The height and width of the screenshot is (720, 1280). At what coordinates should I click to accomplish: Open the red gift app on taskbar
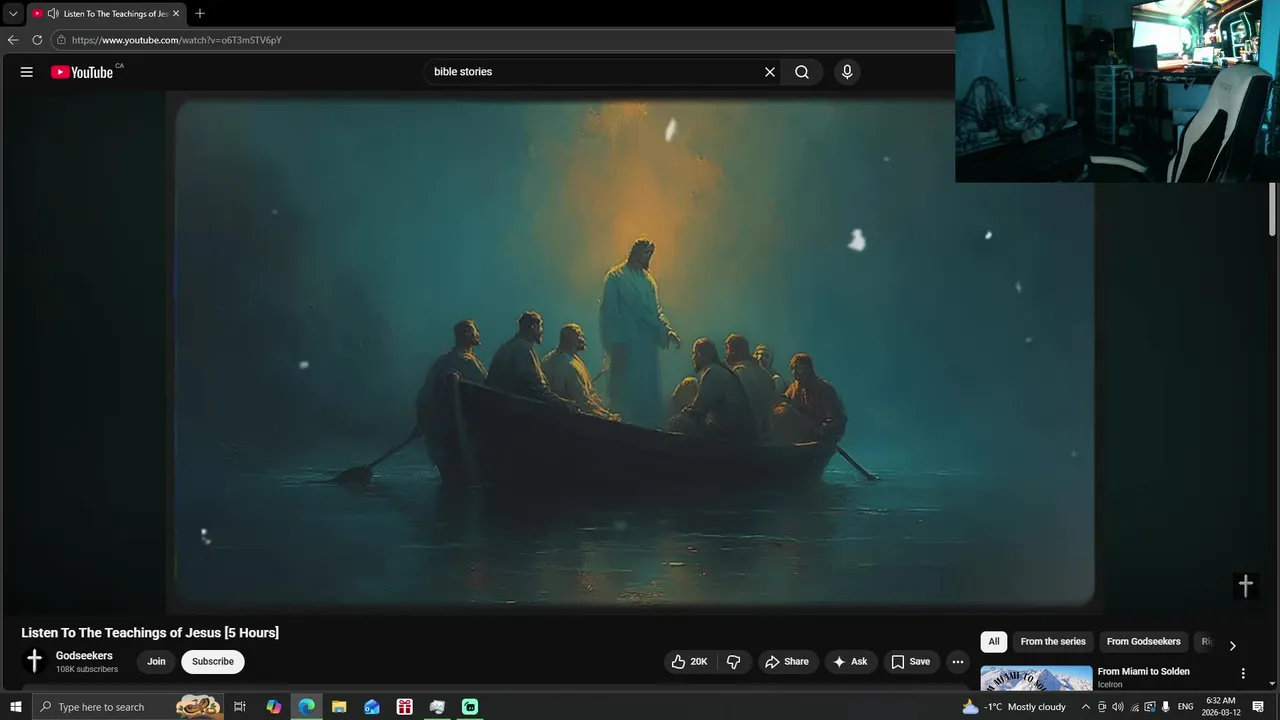coord(405,707)
